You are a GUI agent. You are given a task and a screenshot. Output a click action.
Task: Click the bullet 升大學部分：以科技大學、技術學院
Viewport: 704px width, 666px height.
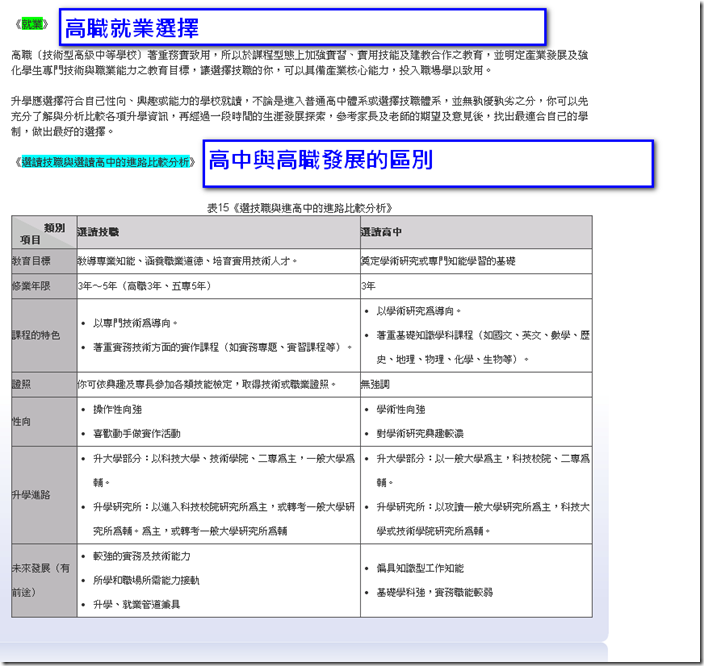tap(224, 471)
